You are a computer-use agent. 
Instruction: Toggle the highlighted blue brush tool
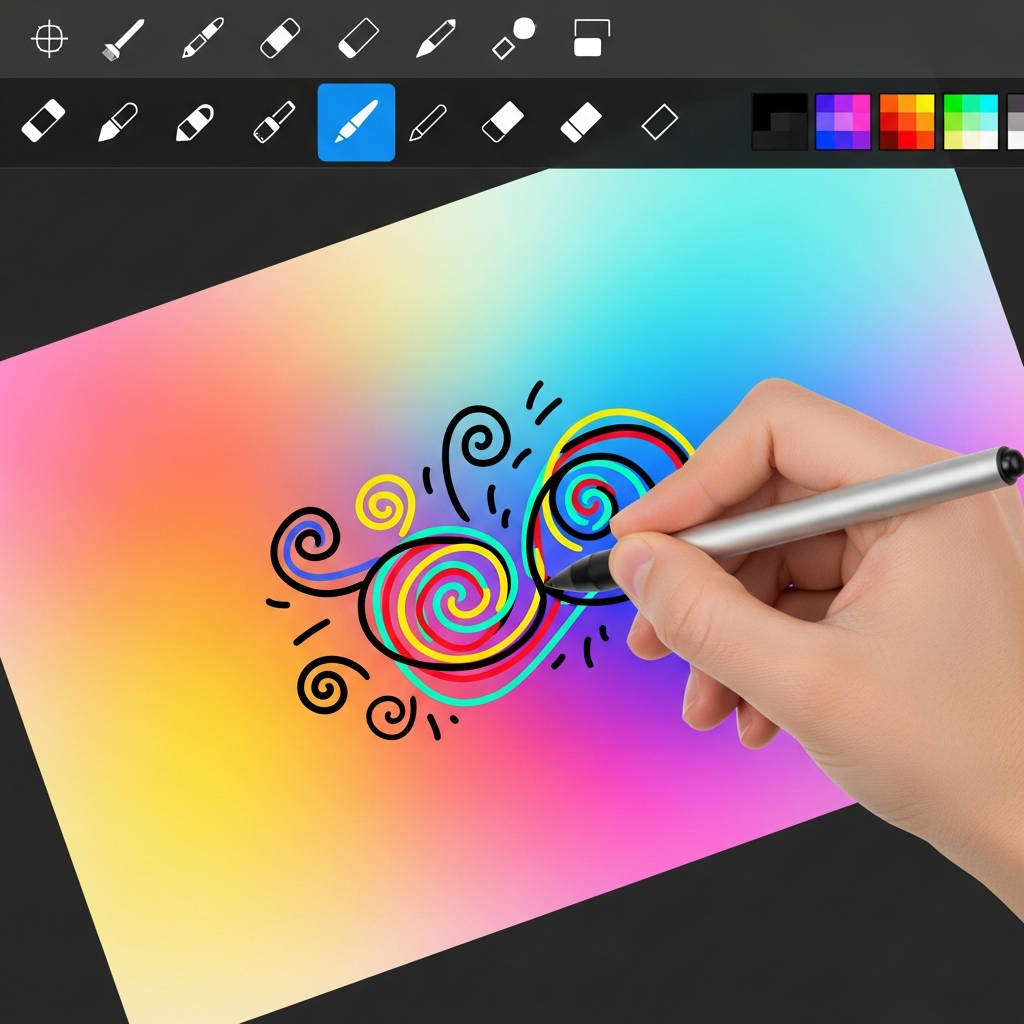(356, 122)
